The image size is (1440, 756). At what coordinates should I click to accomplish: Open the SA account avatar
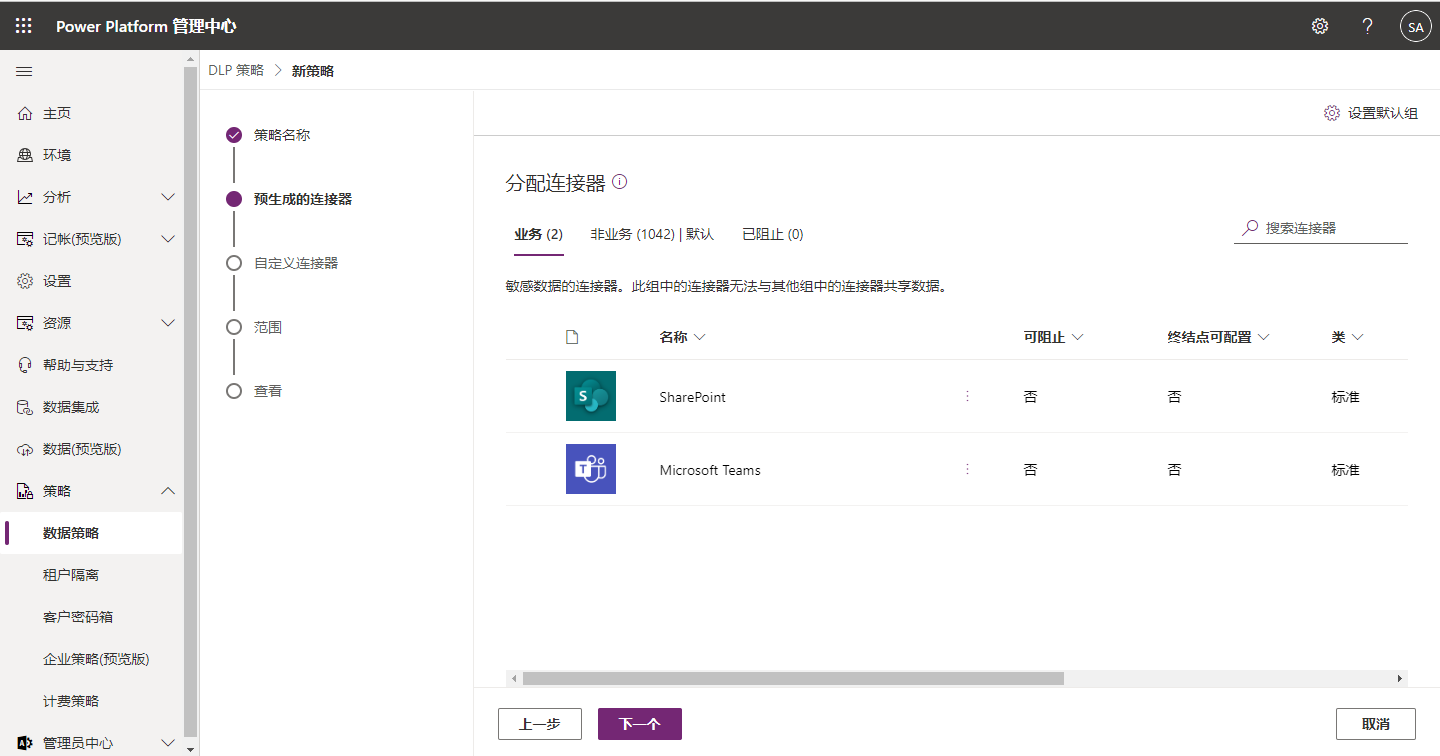click(x=1416, y=27)
